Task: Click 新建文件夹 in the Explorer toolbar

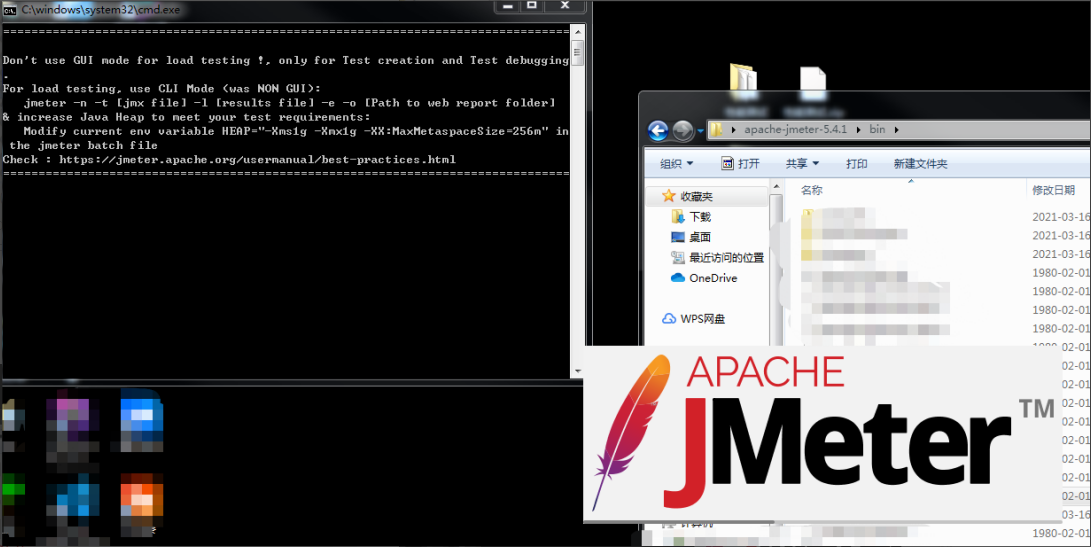Action: (x=921, y=164)
